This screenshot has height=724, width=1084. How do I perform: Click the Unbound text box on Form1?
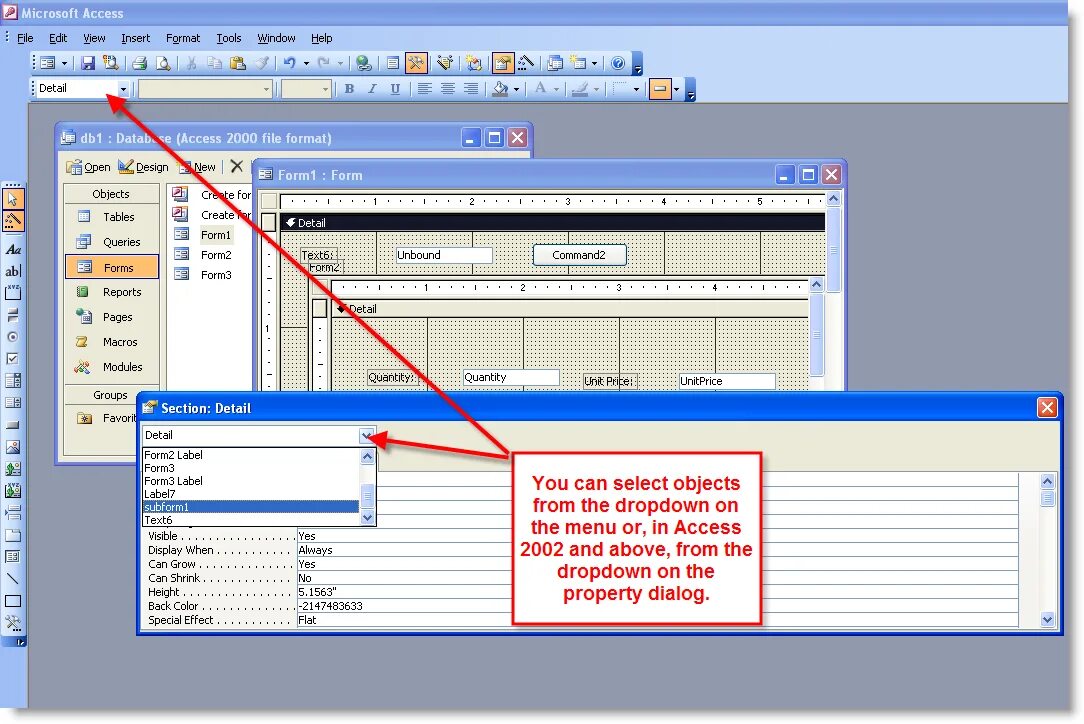pos(444,255)
